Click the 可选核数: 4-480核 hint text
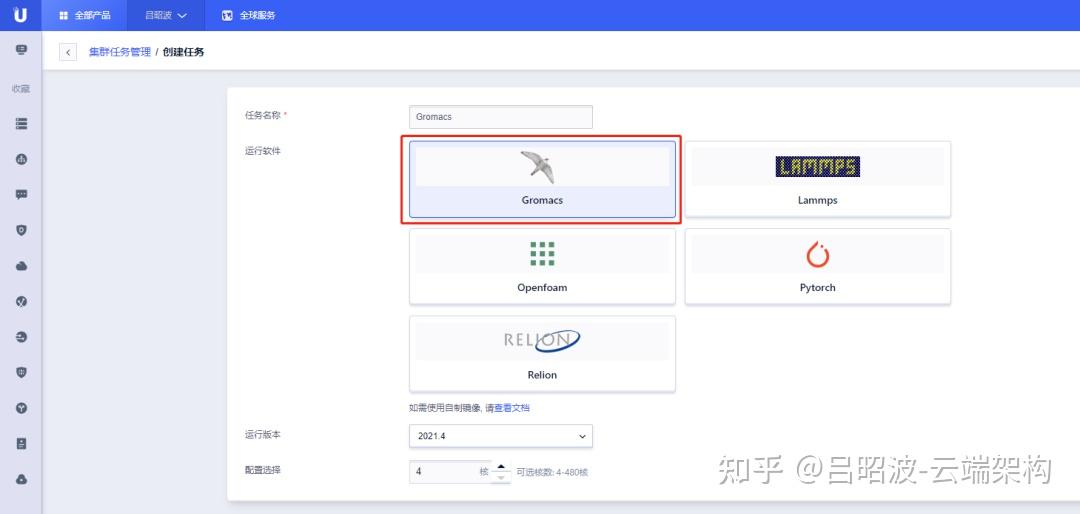 pyautogui.click(x=552, y=473)
